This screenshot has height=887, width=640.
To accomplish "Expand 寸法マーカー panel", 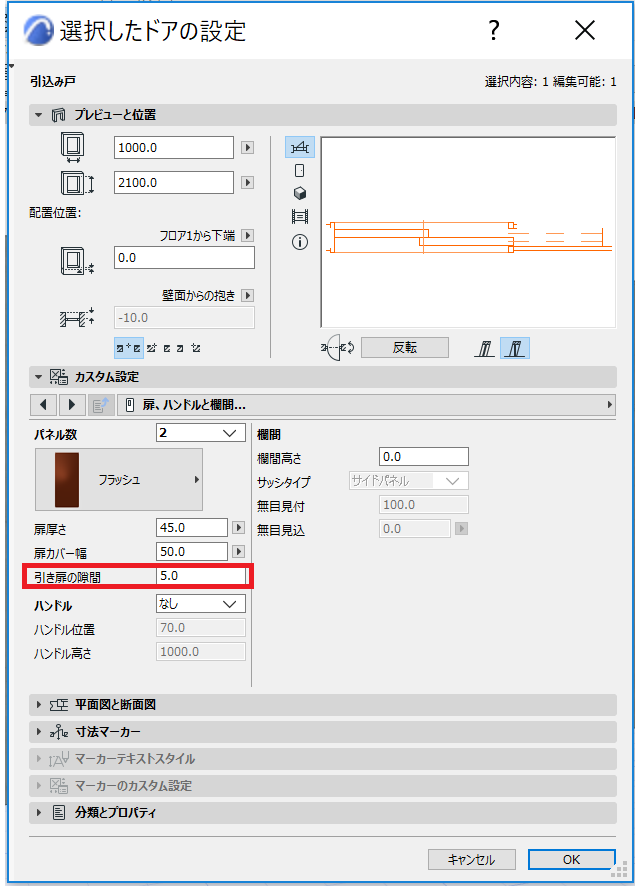I will pos(39,732).
